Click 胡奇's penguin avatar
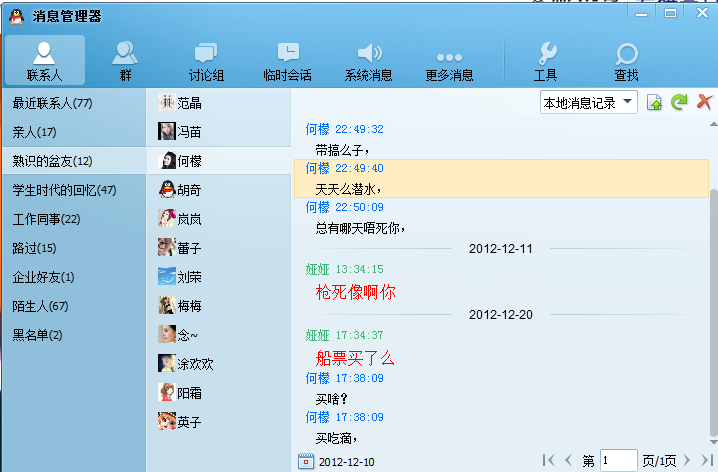 coord(167,190)
